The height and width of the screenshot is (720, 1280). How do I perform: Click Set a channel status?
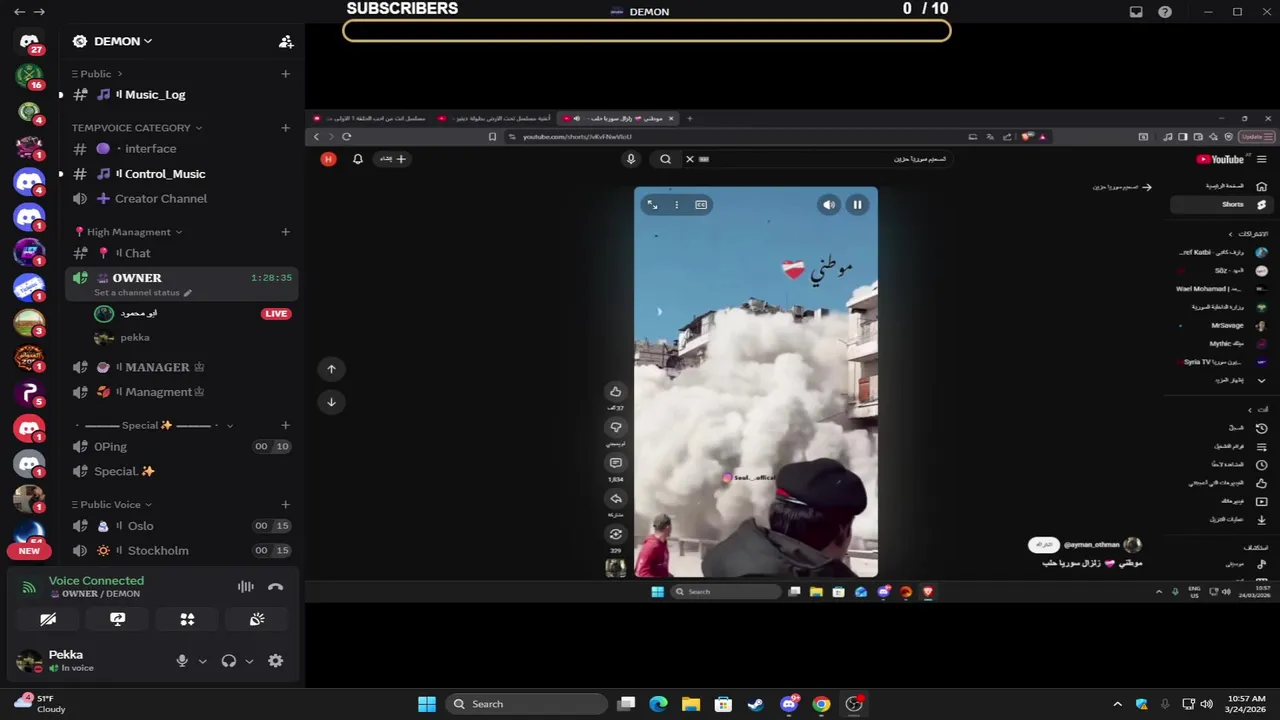tap(137, 293)
